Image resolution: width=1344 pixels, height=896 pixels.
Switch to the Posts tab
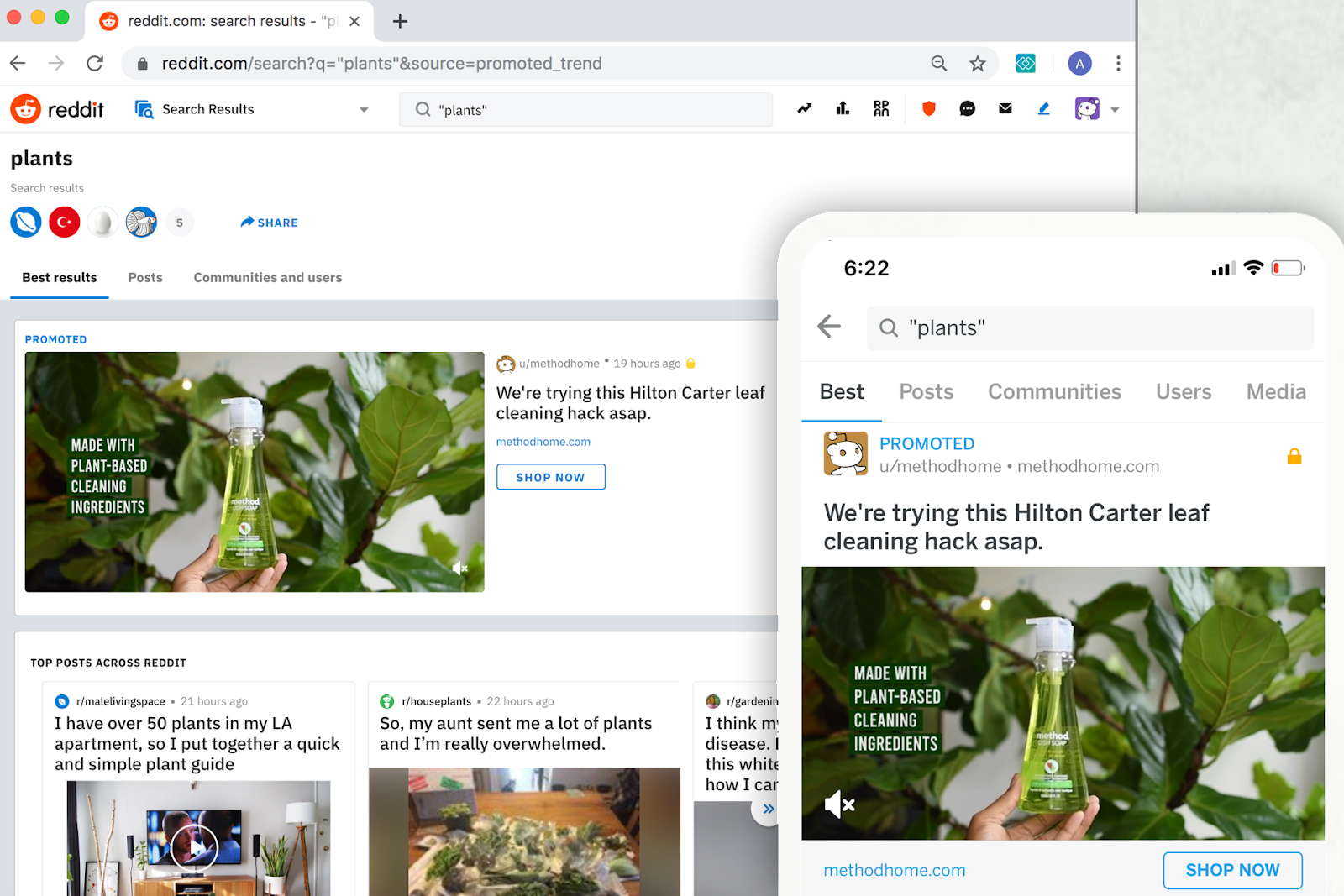pyautogui.click(x=145, y=278)
